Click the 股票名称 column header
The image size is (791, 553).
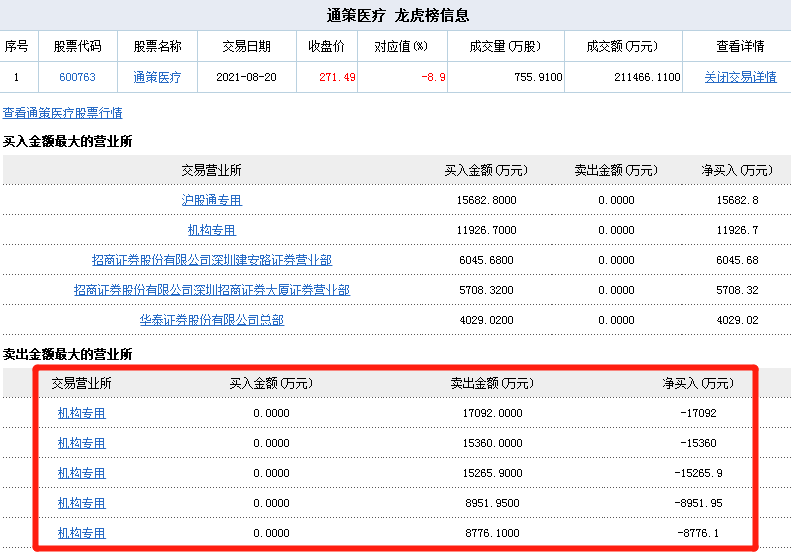click(x=157, y=46)
